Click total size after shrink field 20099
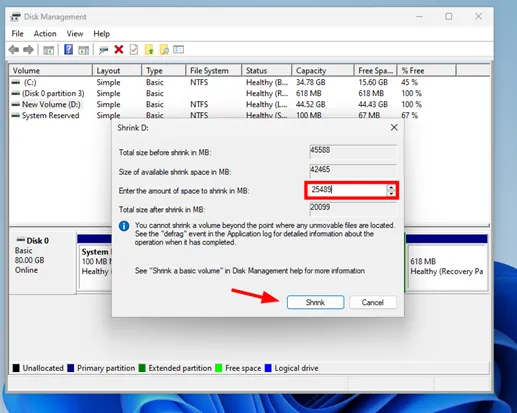This screenshot has width=517, height=413. click(353, 208)
